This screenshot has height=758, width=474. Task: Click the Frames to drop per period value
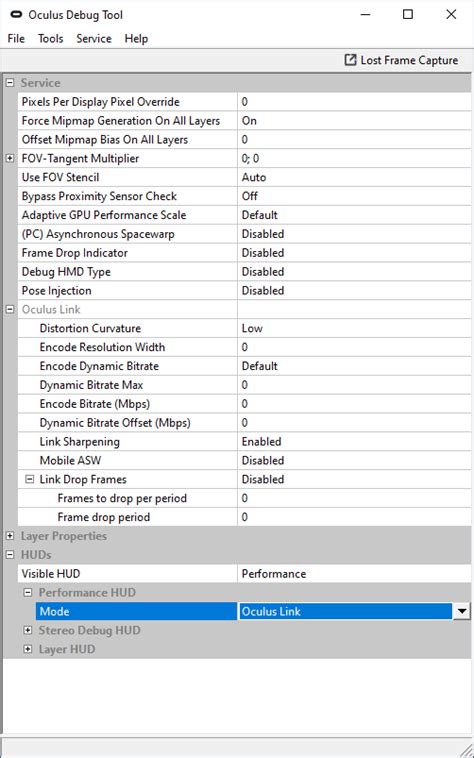click(x=354, y=498)
